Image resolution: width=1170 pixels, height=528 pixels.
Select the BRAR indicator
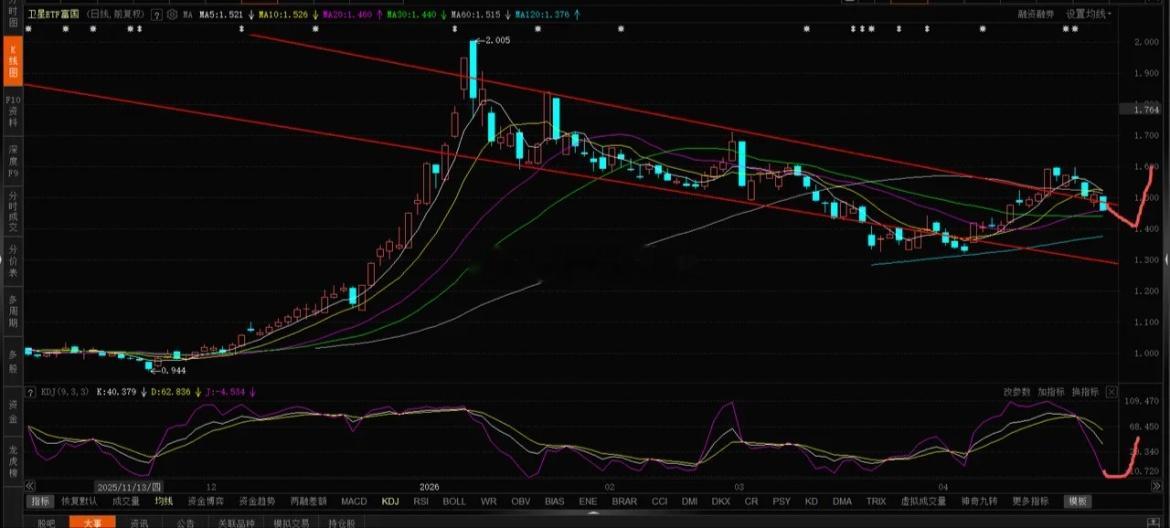(625, 501)
